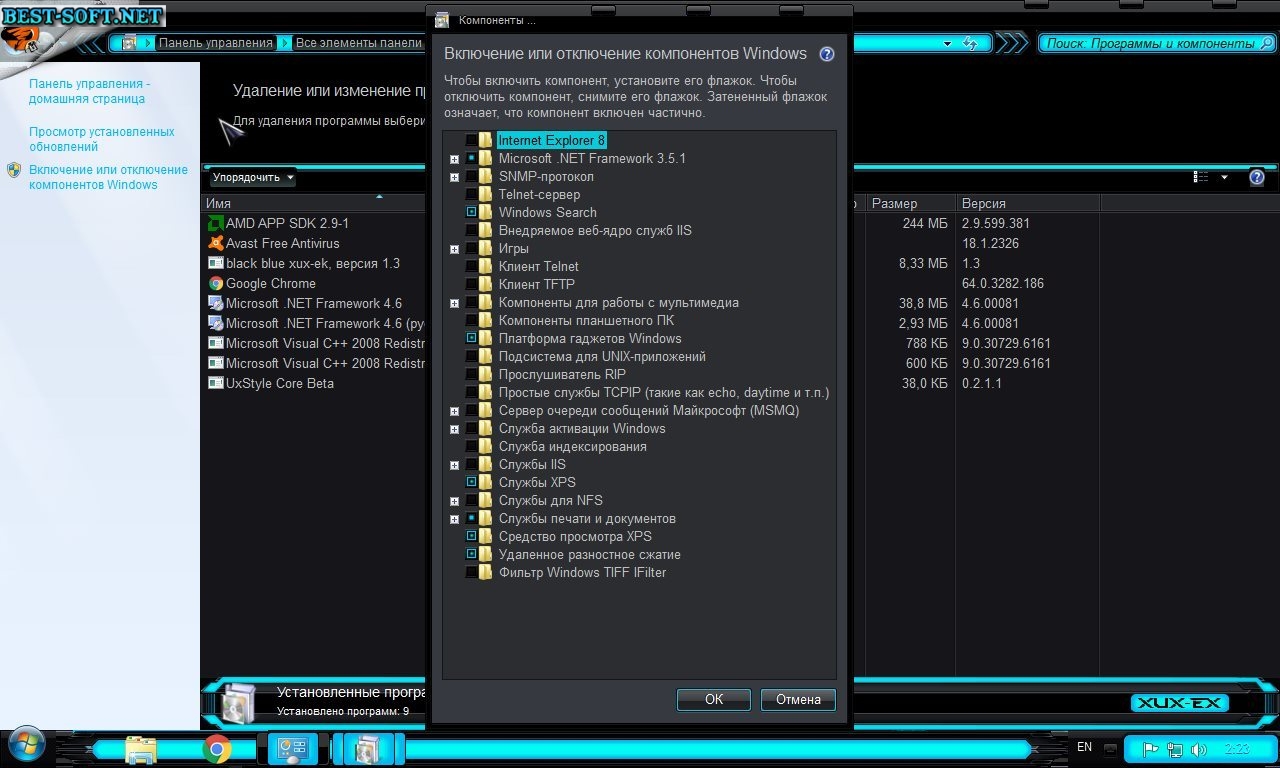The height and width of the screenshot is (768, 1280).
Task: Click the help icon in the Programs window toolbar
Action: [1257, 178]
